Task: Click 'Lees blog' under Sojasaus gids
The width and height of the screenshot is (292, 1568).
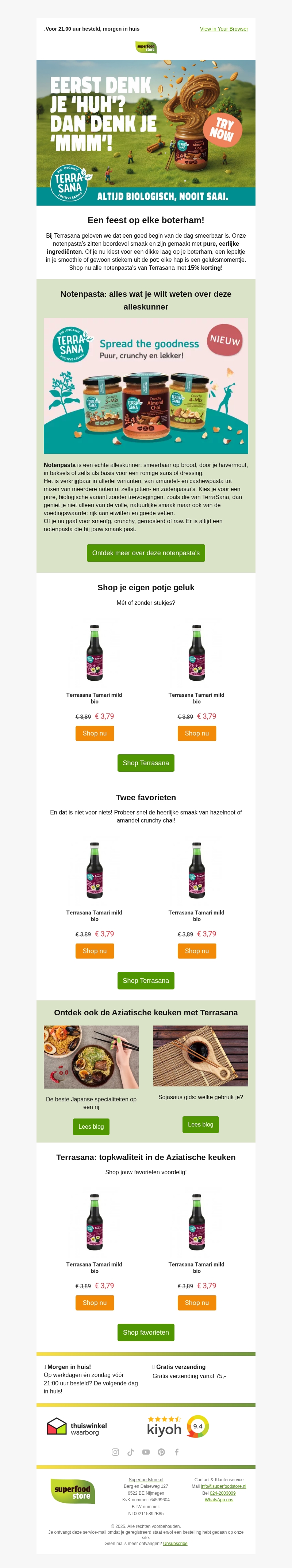Action: [200, 1124]
